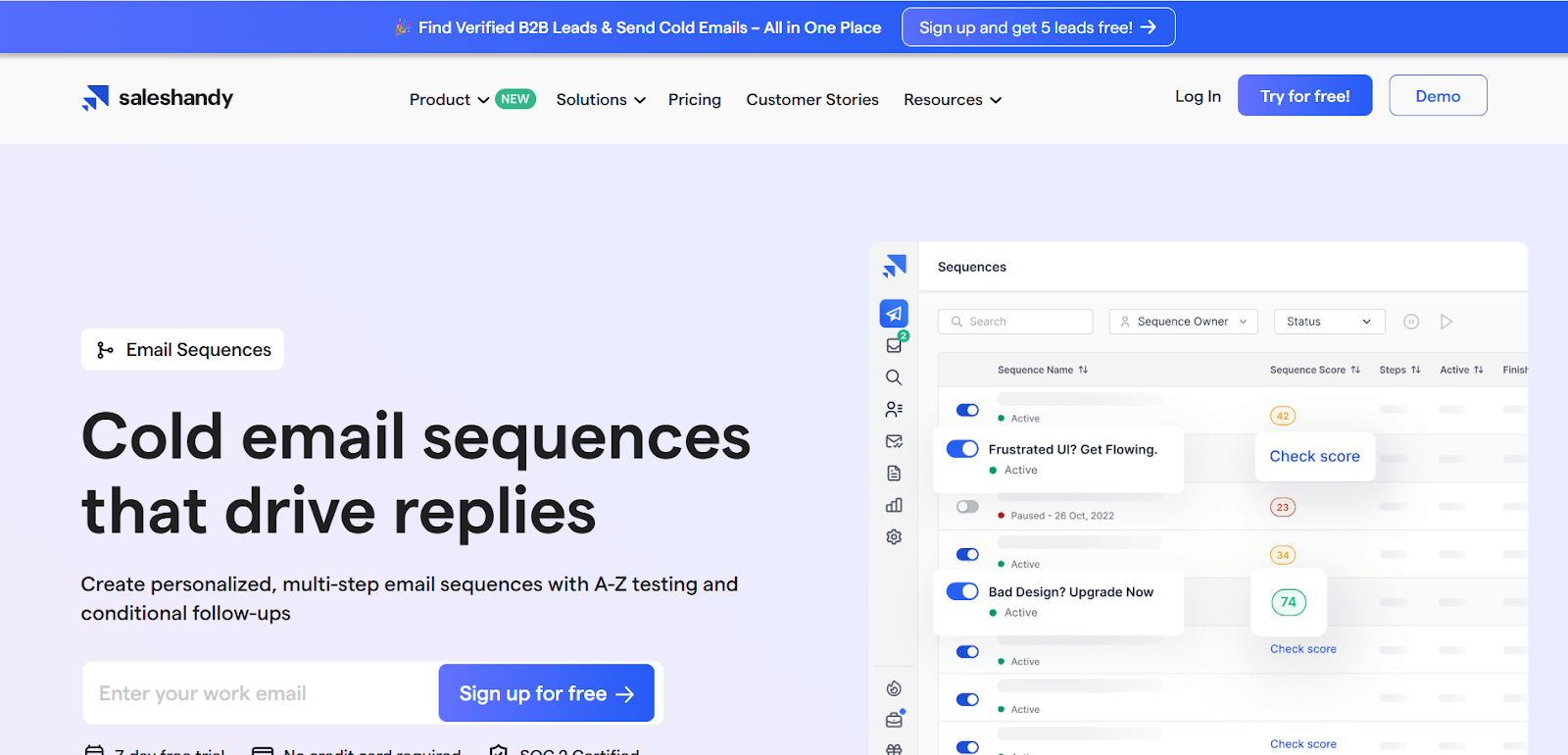
Task: Enable the paused 26 Oct, 2022 sequence
Action: [967, 507]
